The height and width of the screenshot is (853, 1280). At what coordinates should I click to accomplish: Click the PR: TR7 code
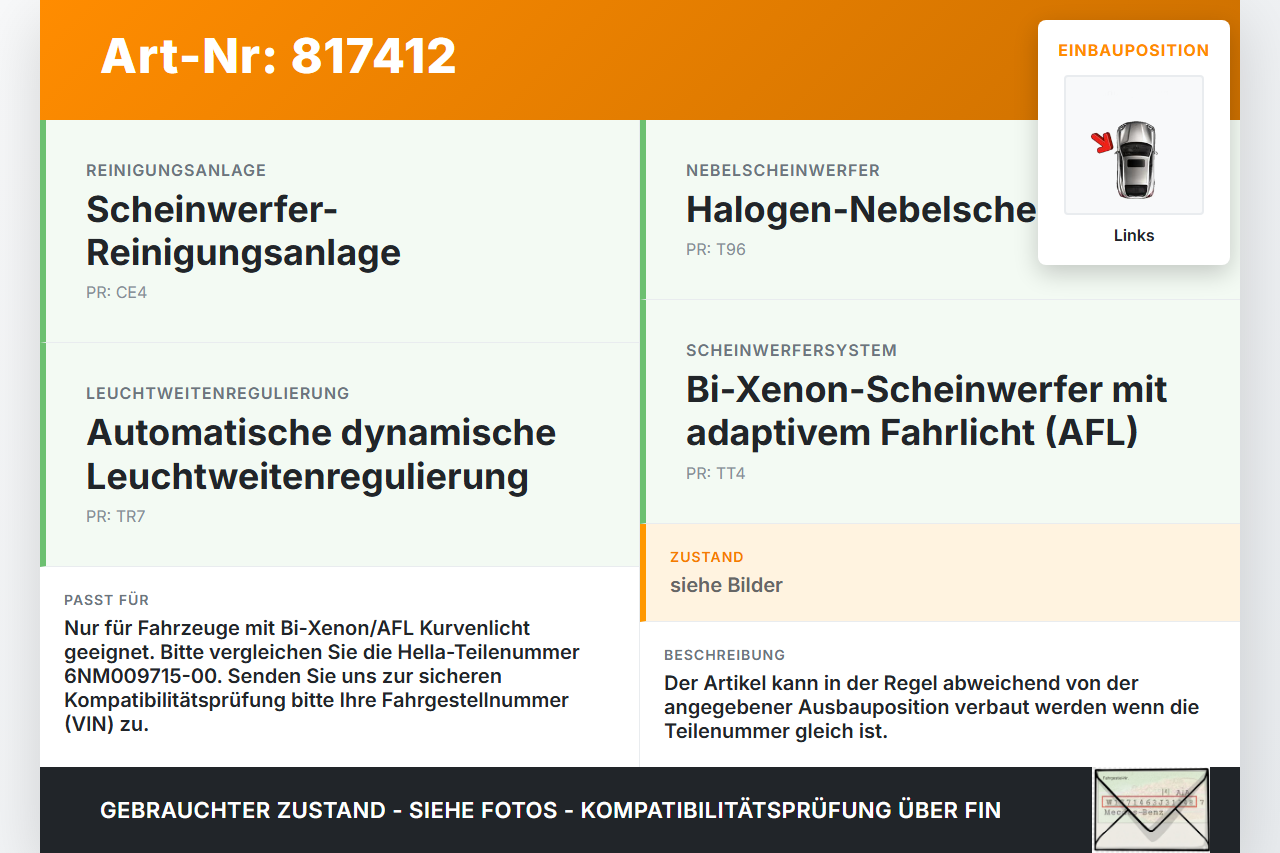(116, 517)
